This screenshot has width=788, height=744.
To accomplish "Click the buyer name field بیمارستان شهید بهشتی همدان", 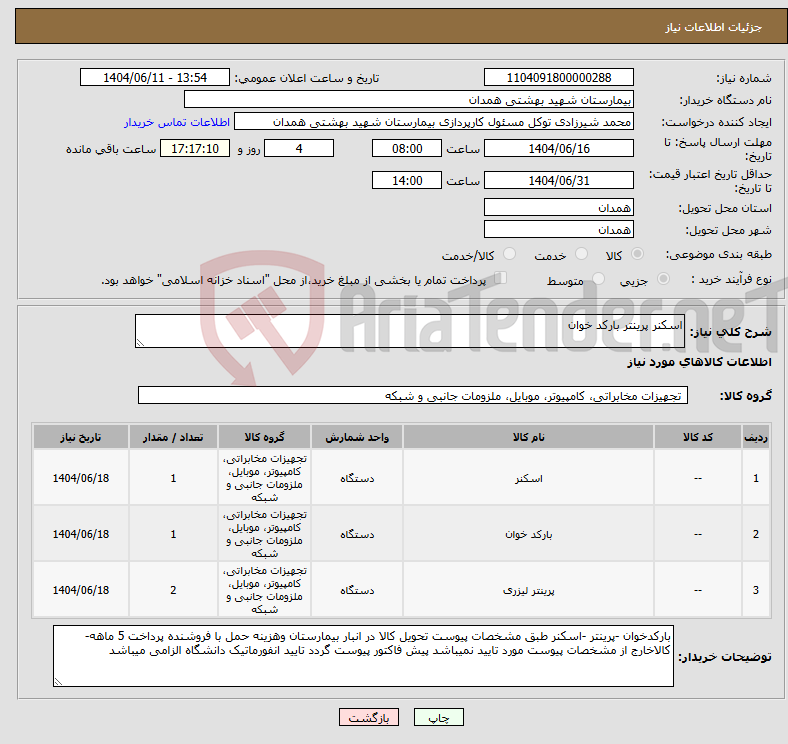I will pyautogui.click(x=409, y=100).
